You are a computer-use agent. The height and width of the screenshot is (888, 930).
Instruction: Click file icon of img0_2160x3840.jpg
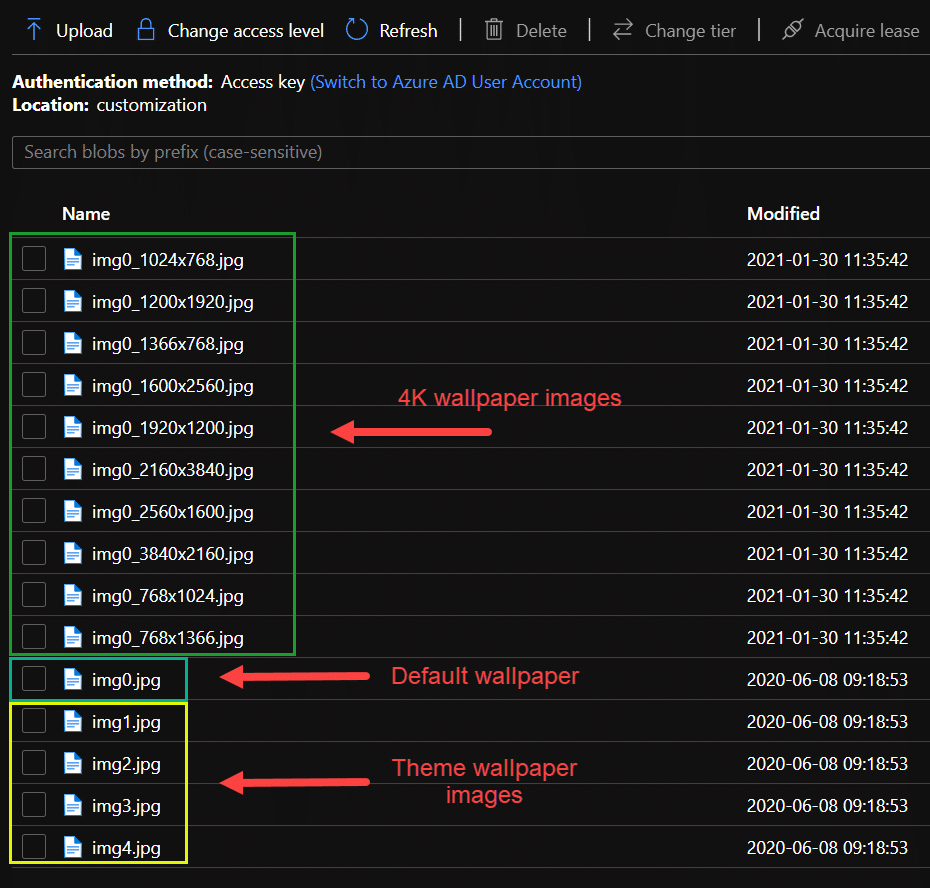(x=73, y=469)
